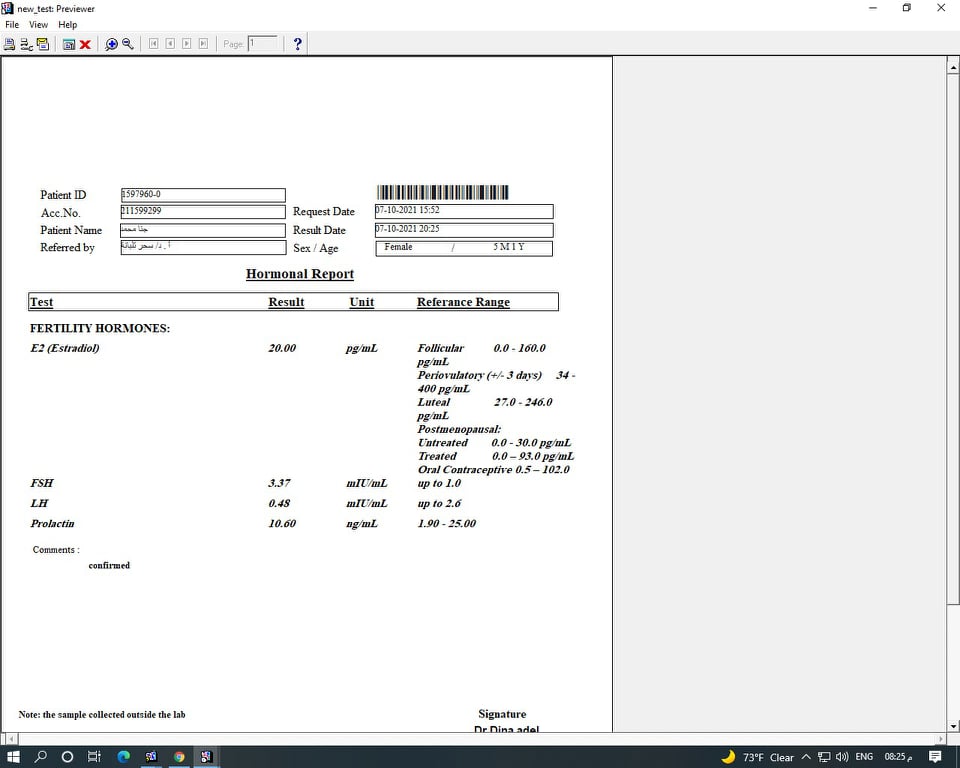The height and width of the screenshot is (768, 960).
Task: Click the Hormonal Report heading
Action: 300,274
